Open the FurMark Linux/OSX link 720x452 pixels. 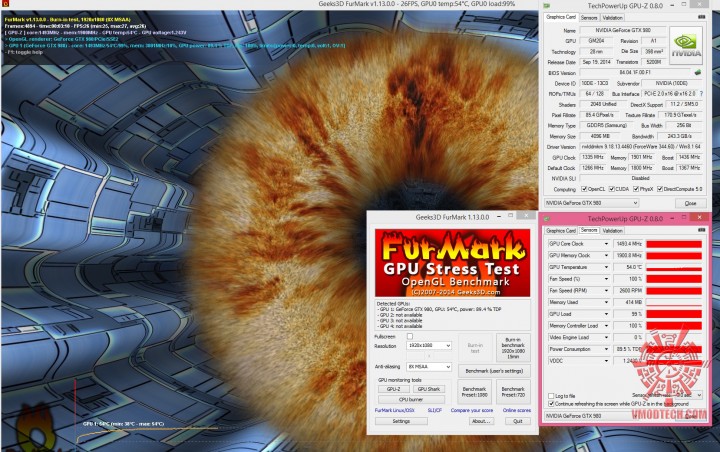pos(394,410)
